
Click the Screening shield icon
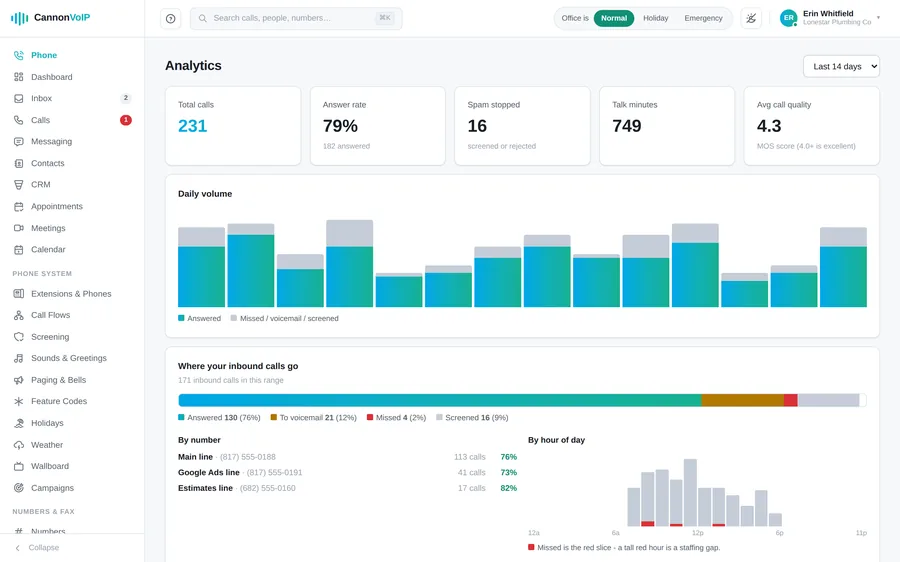(x=19, y=336)
